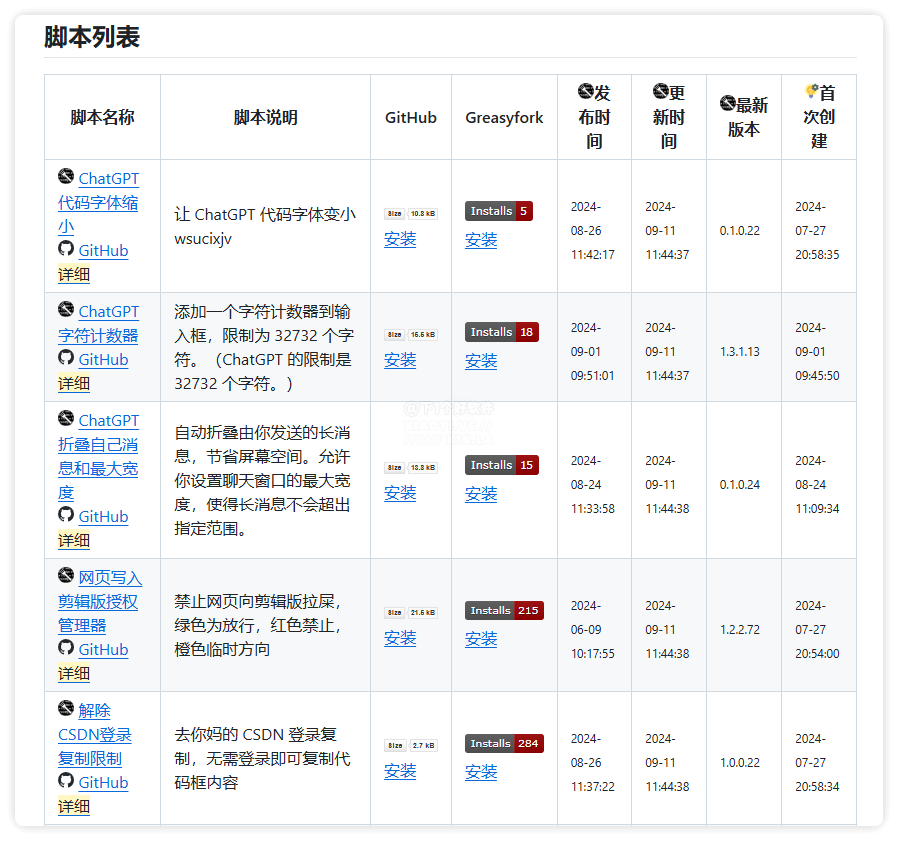The height and width of the screenshot is (841, 898).
Task: Click 详细 under 网页写入剪辑版授权管理器
Action: (74, 673)
